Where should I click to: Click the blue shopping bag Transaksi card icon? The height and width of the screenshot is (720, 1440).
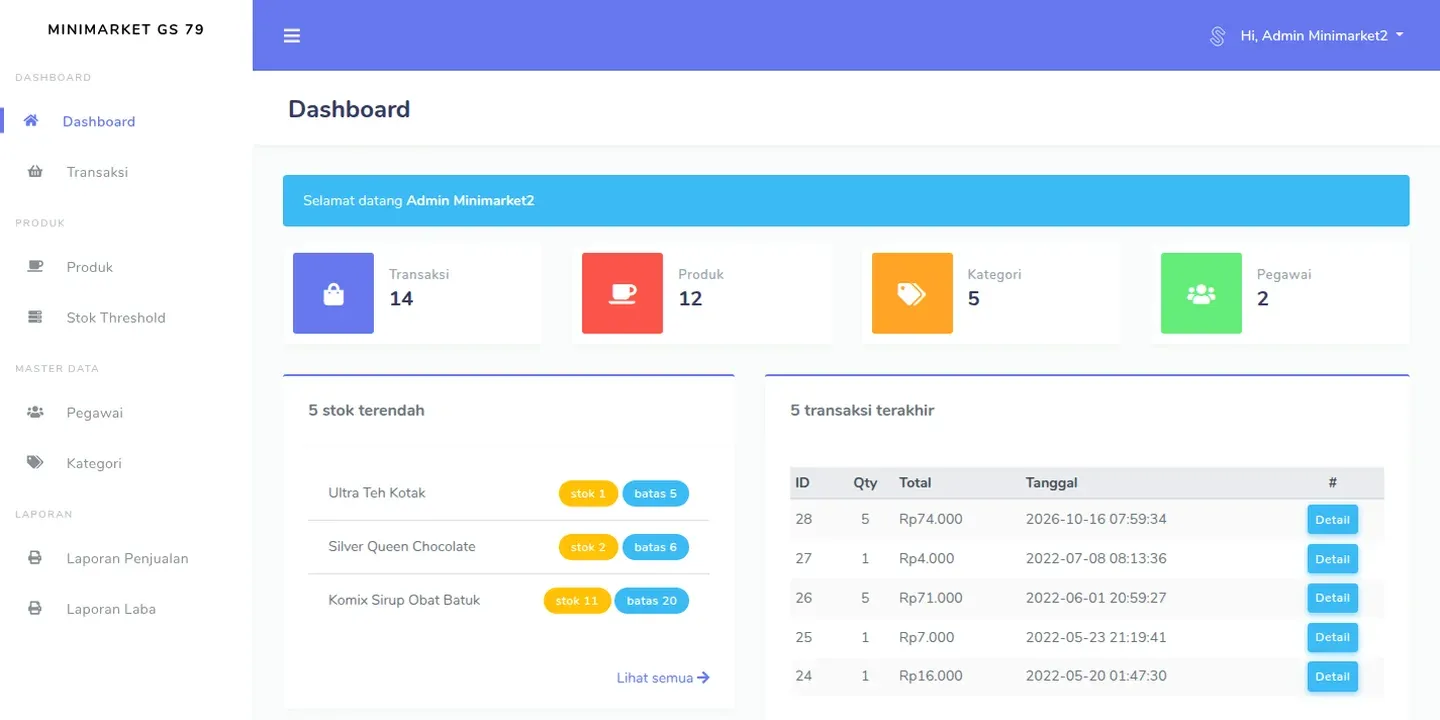tap(333, 293)
